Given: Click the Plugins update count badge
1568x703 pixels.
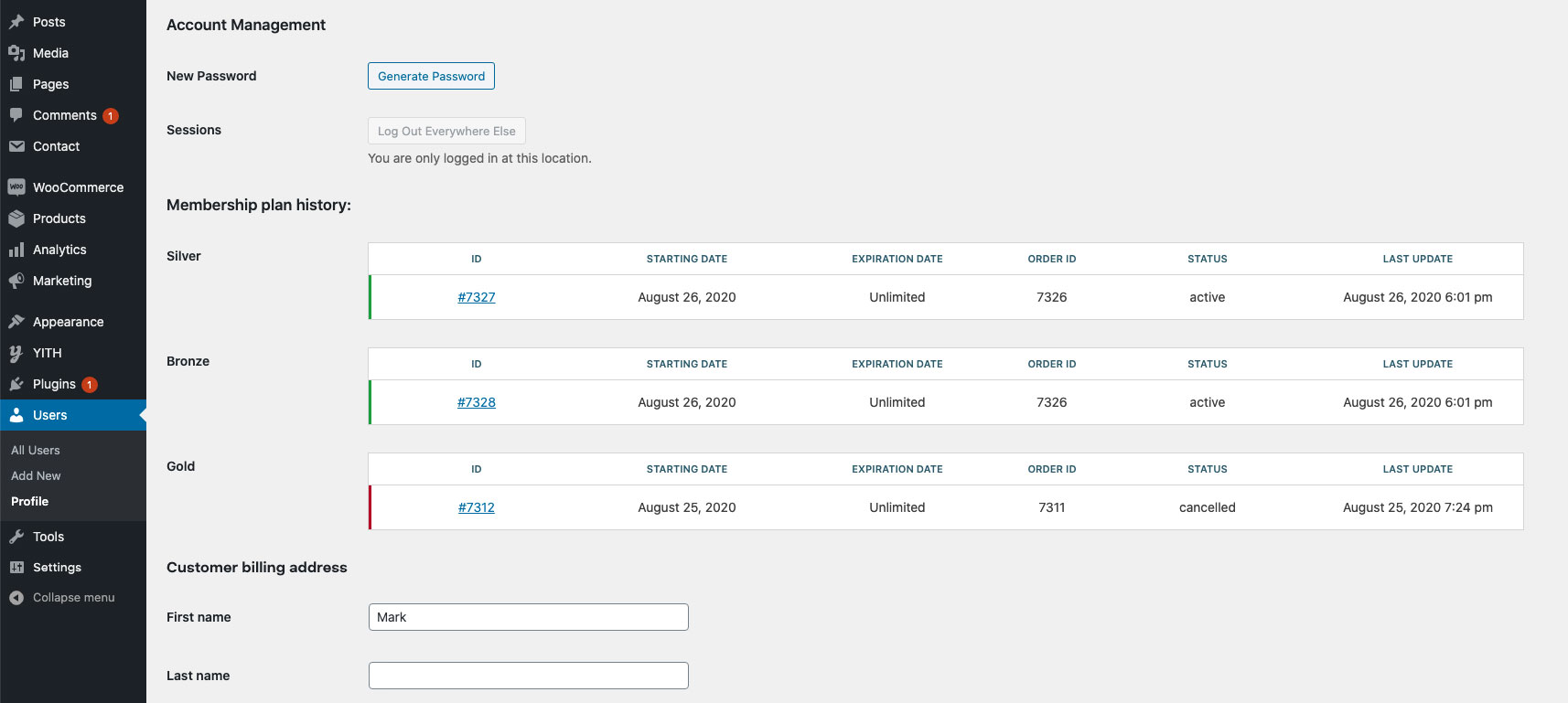Looking at the screenshot, I should click(90, 385).
